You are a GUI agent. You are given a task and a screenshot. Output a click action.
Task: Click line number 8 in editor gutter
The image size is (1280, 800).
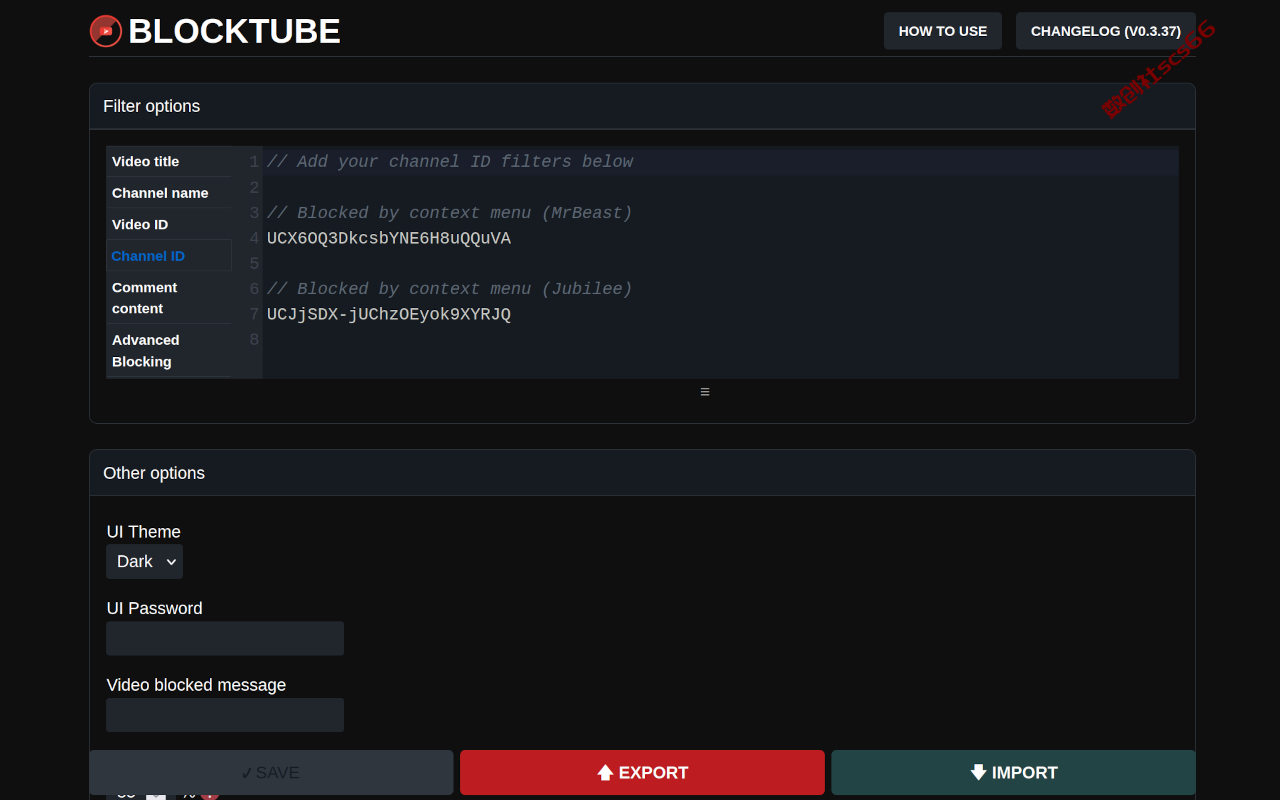click(254, 340)
